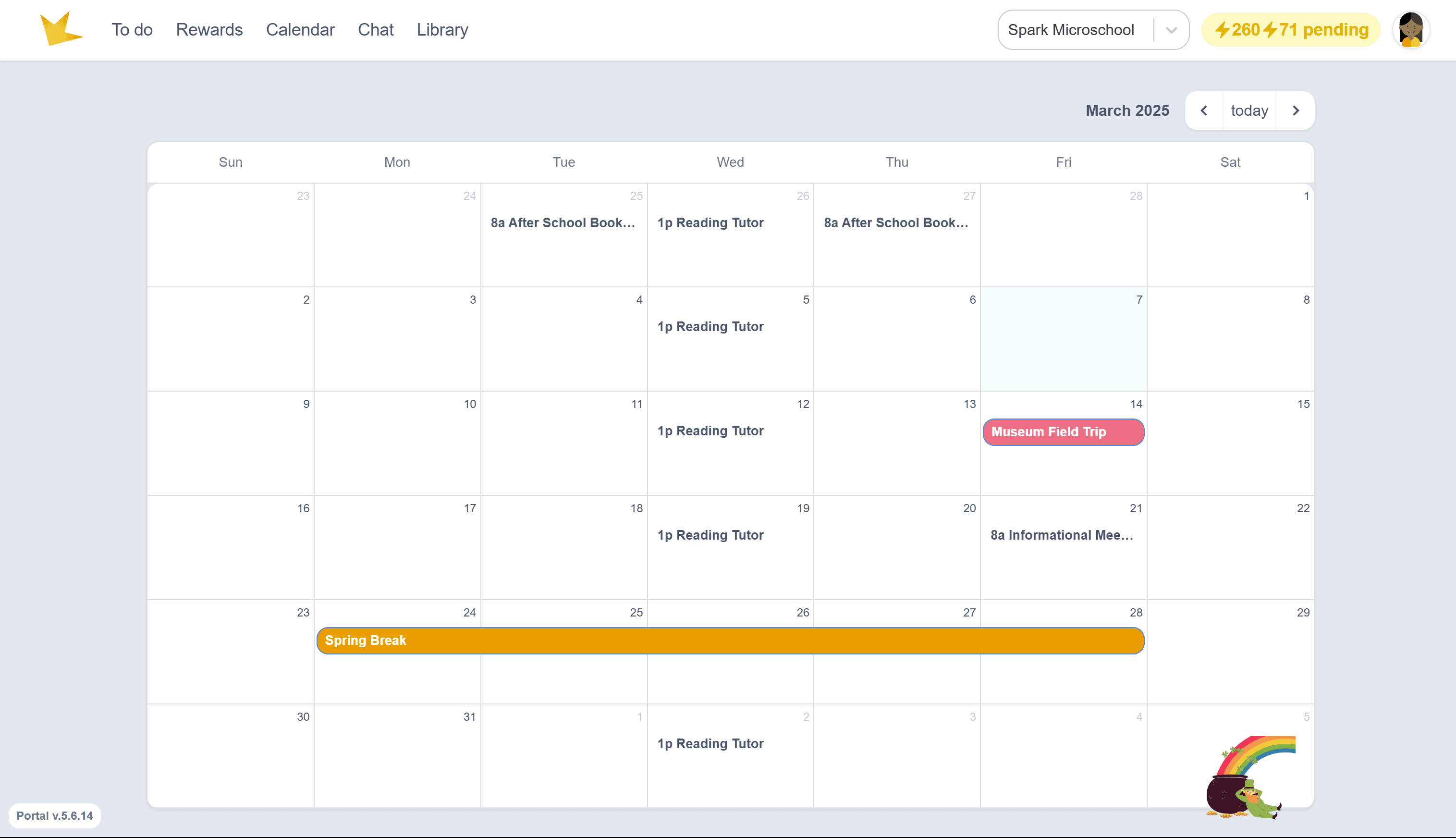Open the Spring Break event bar
Screen dimensions: 1456x838
pos(729,641)
